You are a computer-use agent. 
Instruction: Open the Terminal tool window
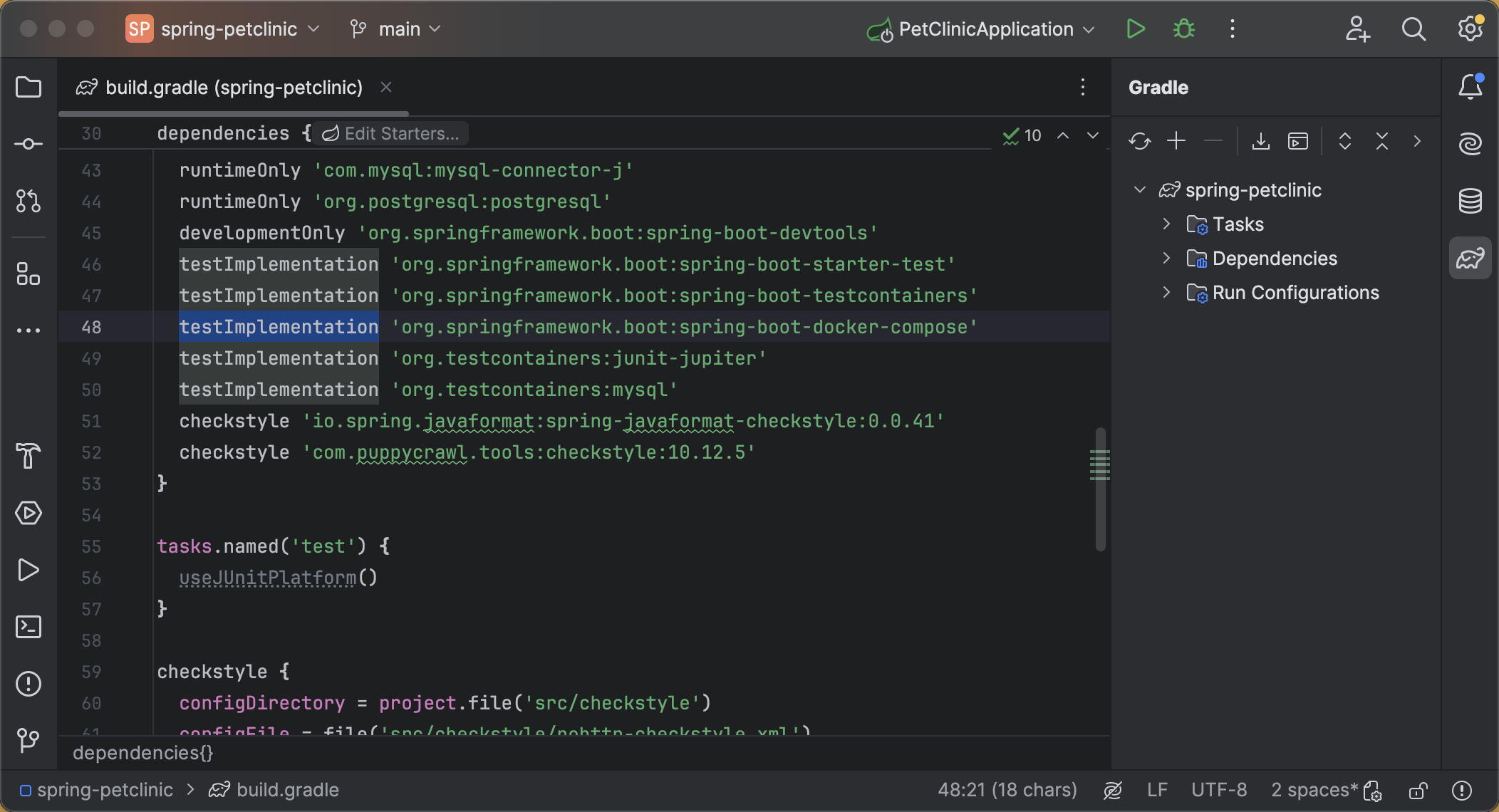click(28, 626)
